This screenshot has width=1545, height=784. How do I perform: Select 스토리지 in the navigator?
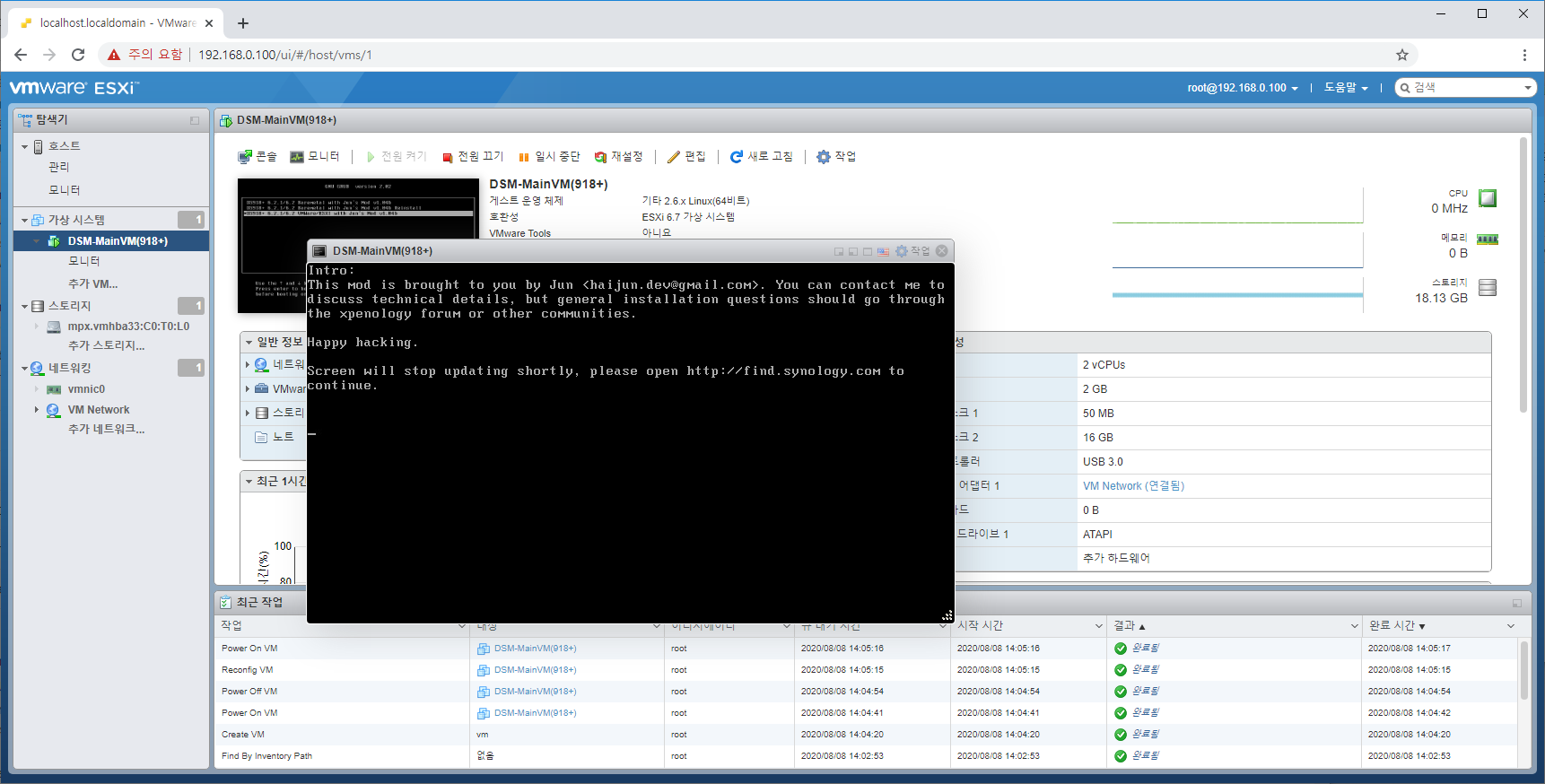click(70, 306)
